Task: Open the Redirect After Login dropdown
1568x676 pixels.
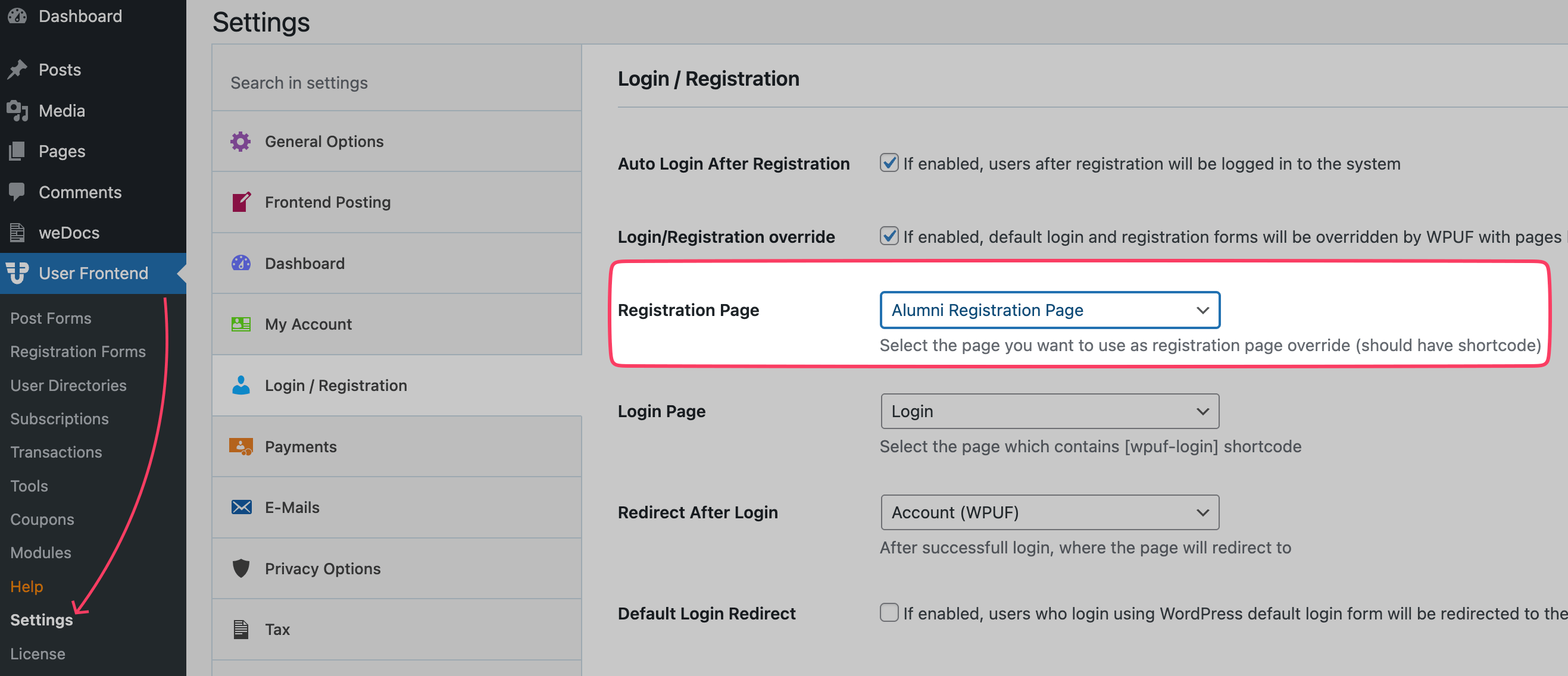Action: [1050, 512]
